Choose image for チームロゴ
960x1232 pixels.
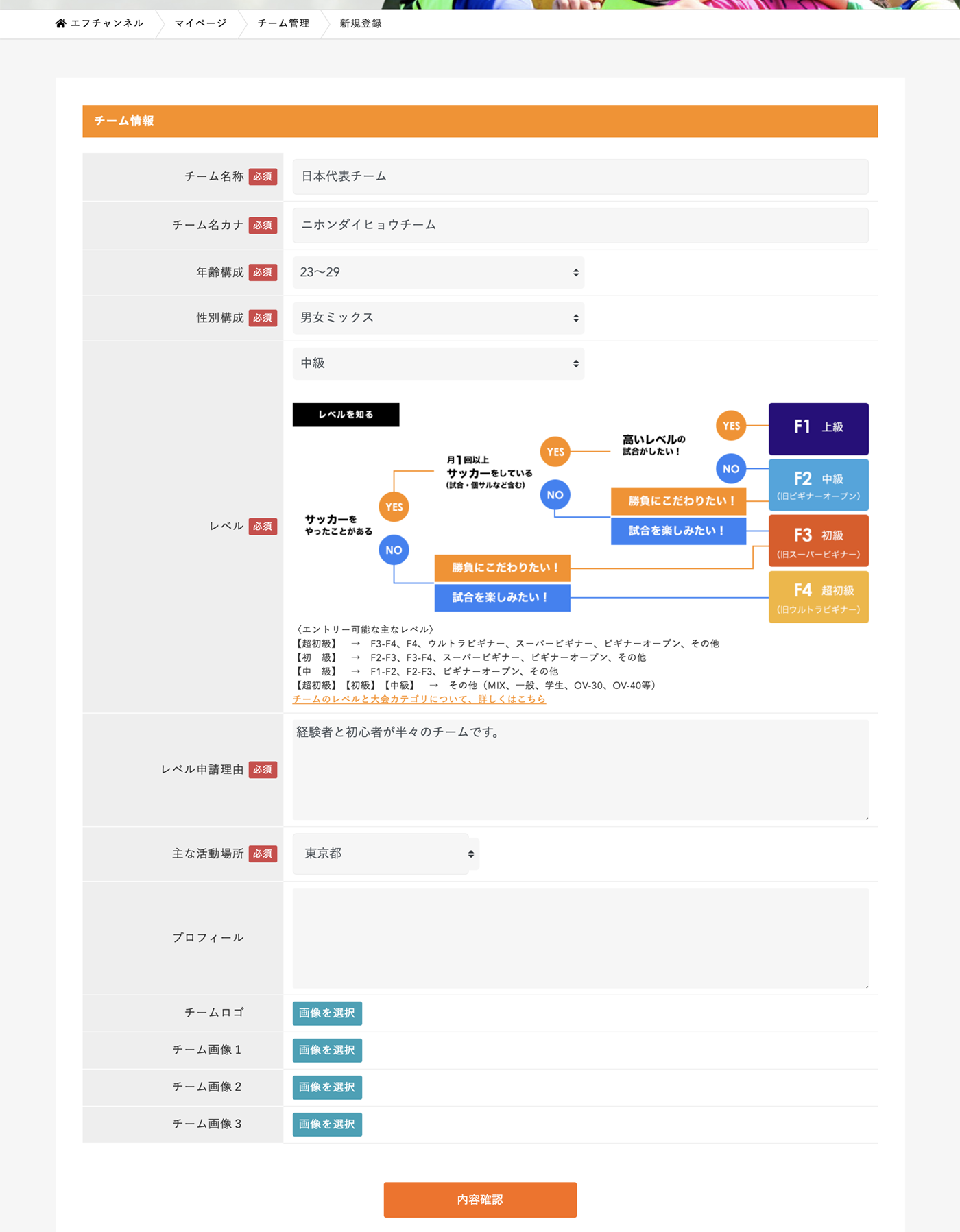click(327, 1013)
